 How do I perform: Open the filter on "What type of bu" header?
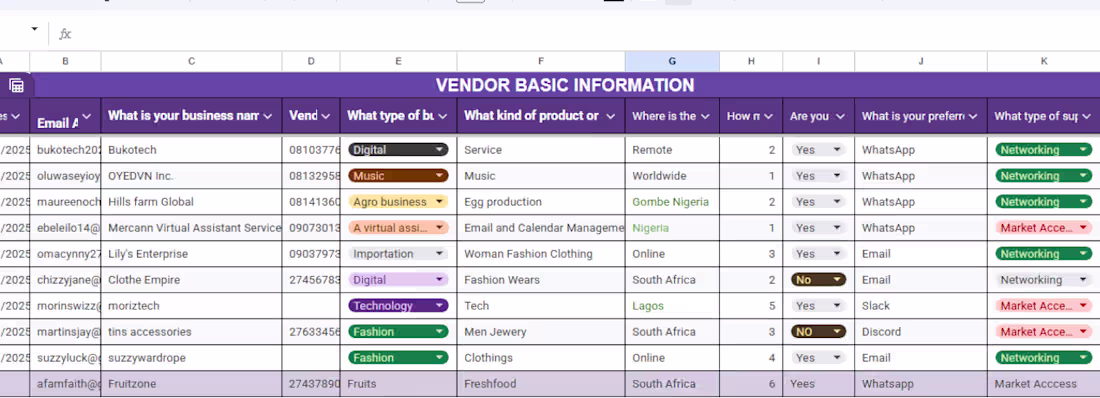pyautogui.click(x=443, y=117)
